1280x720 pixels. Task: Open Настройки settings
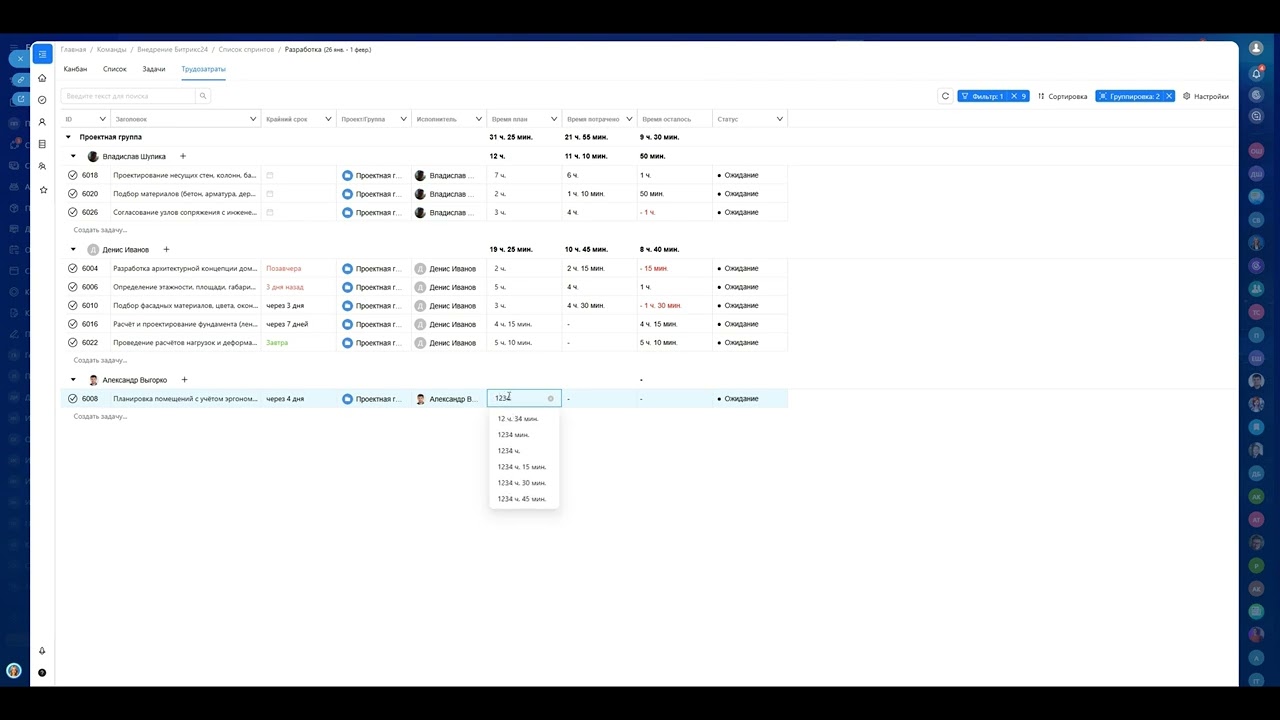(x=1206, y=96)
